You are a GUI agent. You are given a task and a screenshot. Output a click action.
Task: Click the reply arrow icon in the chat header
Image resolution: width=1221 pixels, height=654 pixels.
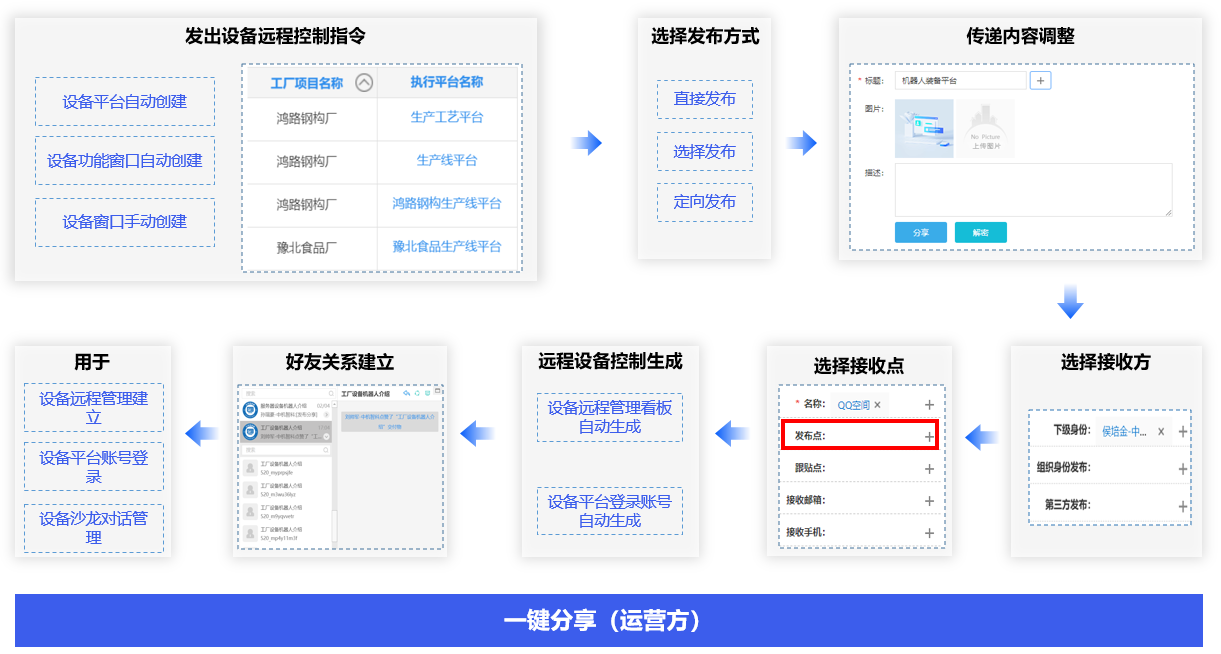pyautogui.click(x=407, y=393)
